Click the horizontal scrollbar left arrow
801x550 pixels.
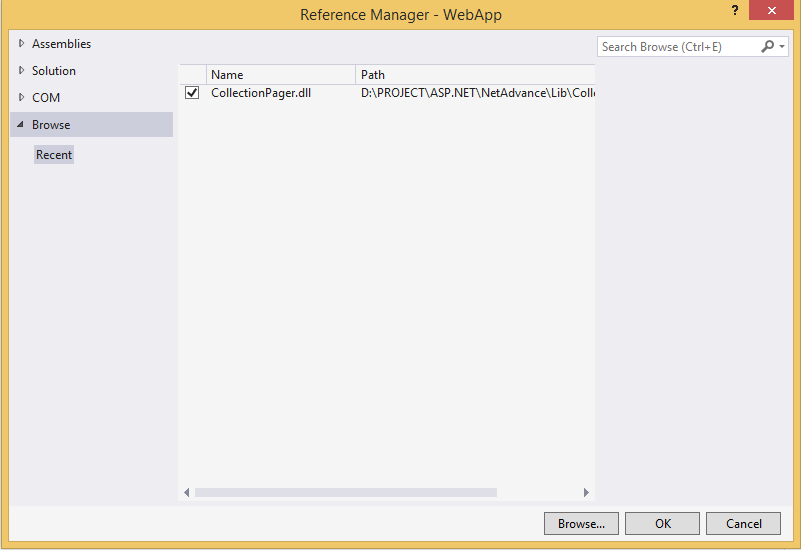click(x=186, y=492)
